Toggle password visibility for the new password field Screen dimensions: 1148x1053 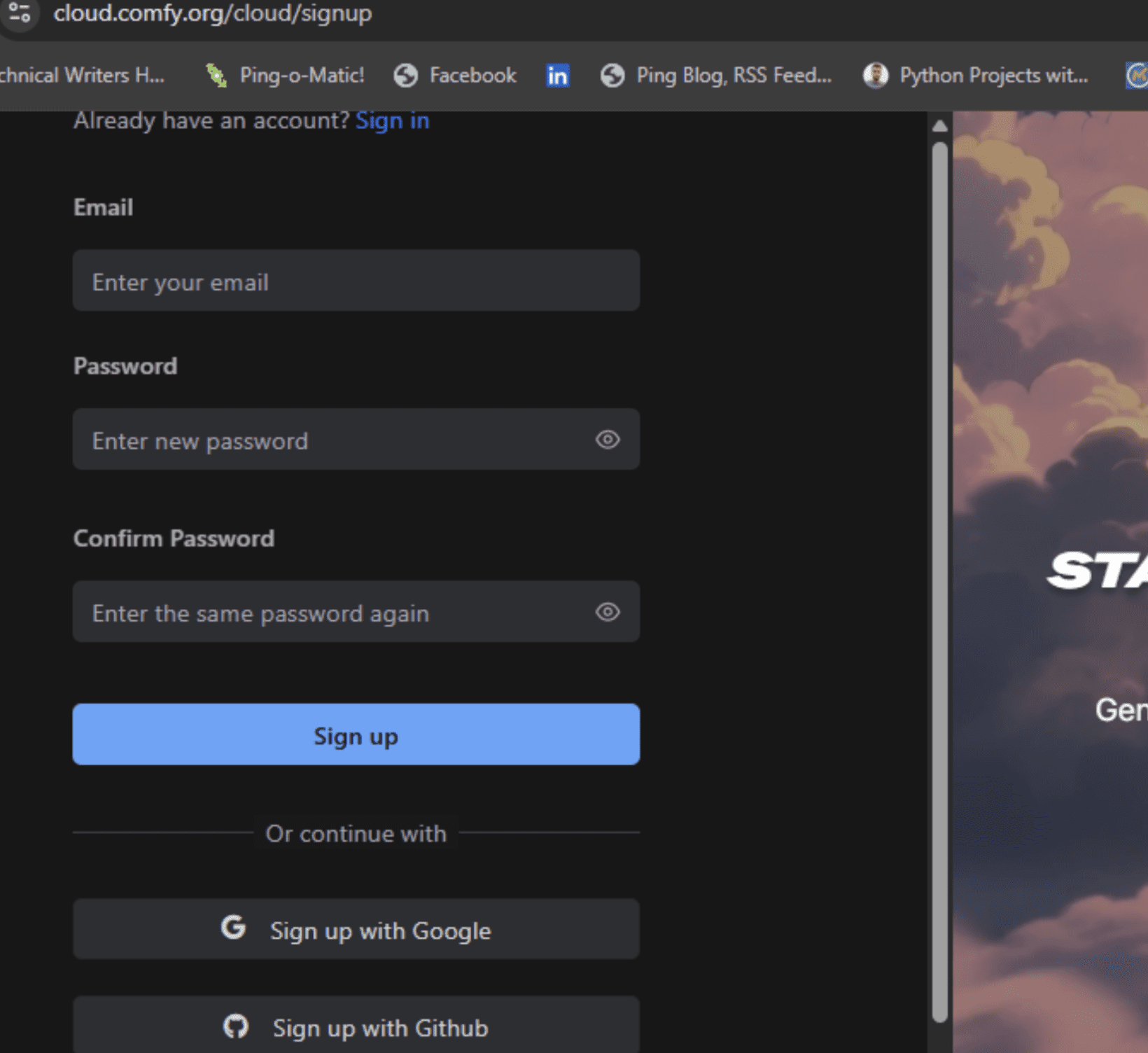[608, 440]
